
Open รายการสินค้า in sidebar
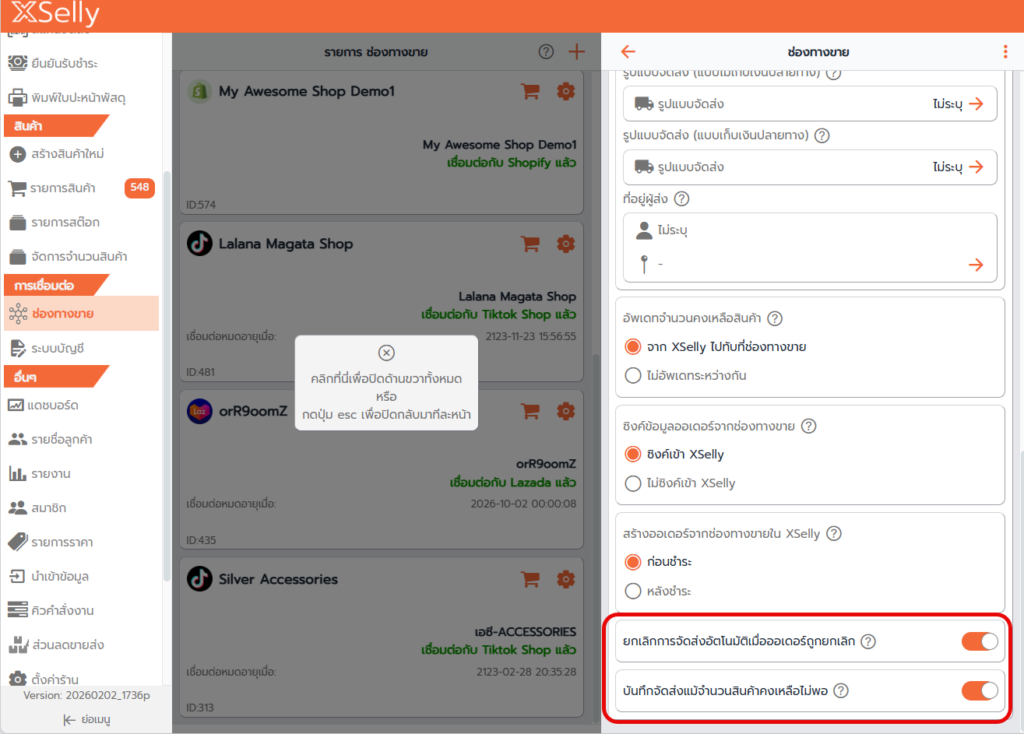[x=63, y=188]
